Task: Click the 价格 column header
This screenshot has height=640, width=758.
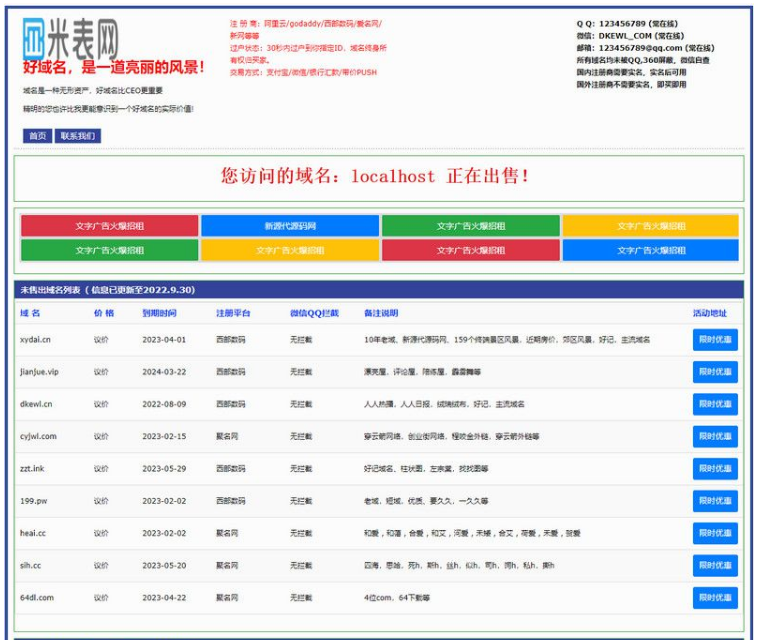Action: pyautogui.click(x=104, y=313)
